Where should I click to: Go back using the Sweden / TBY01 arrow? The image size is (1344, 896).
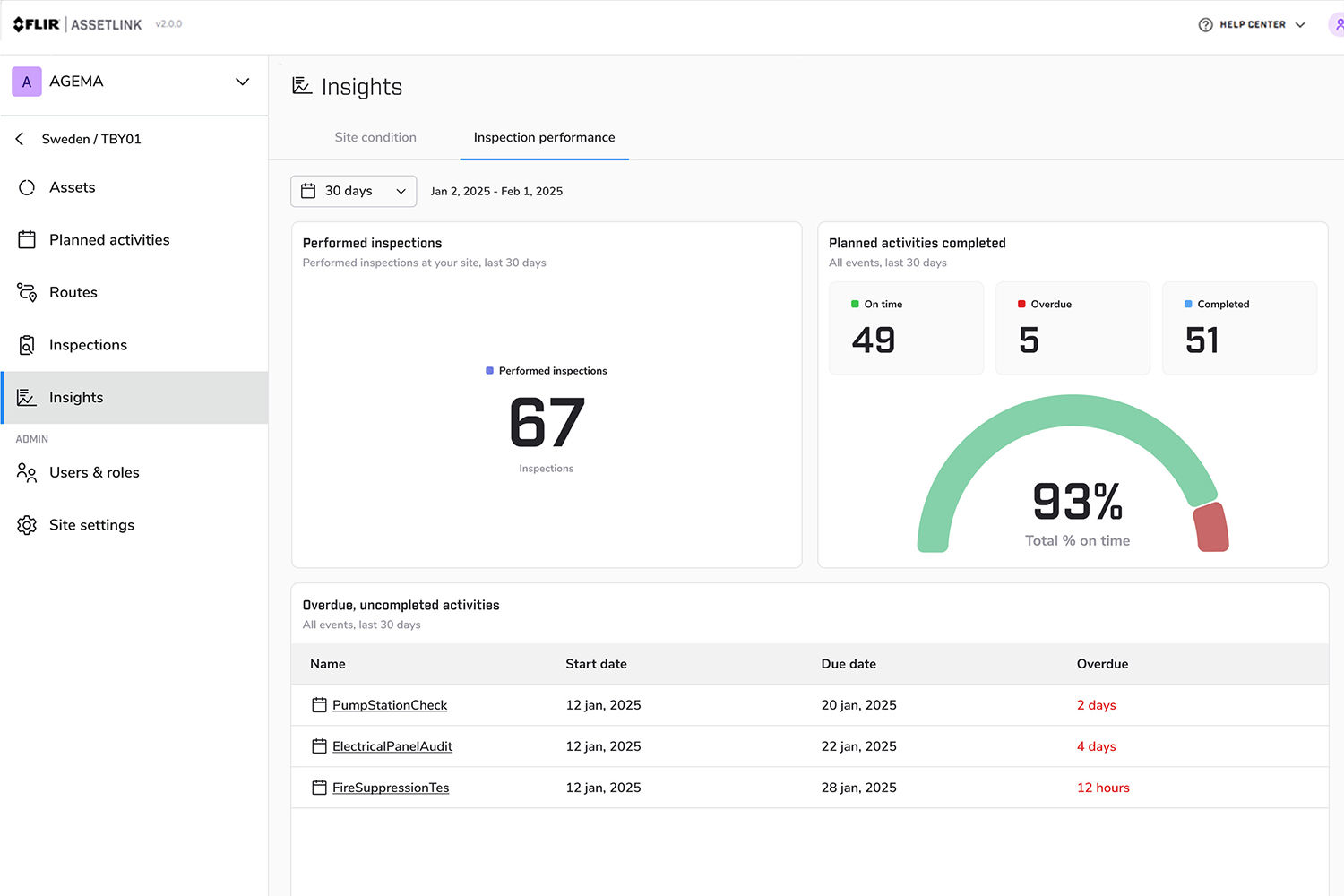tap(20, 139)
